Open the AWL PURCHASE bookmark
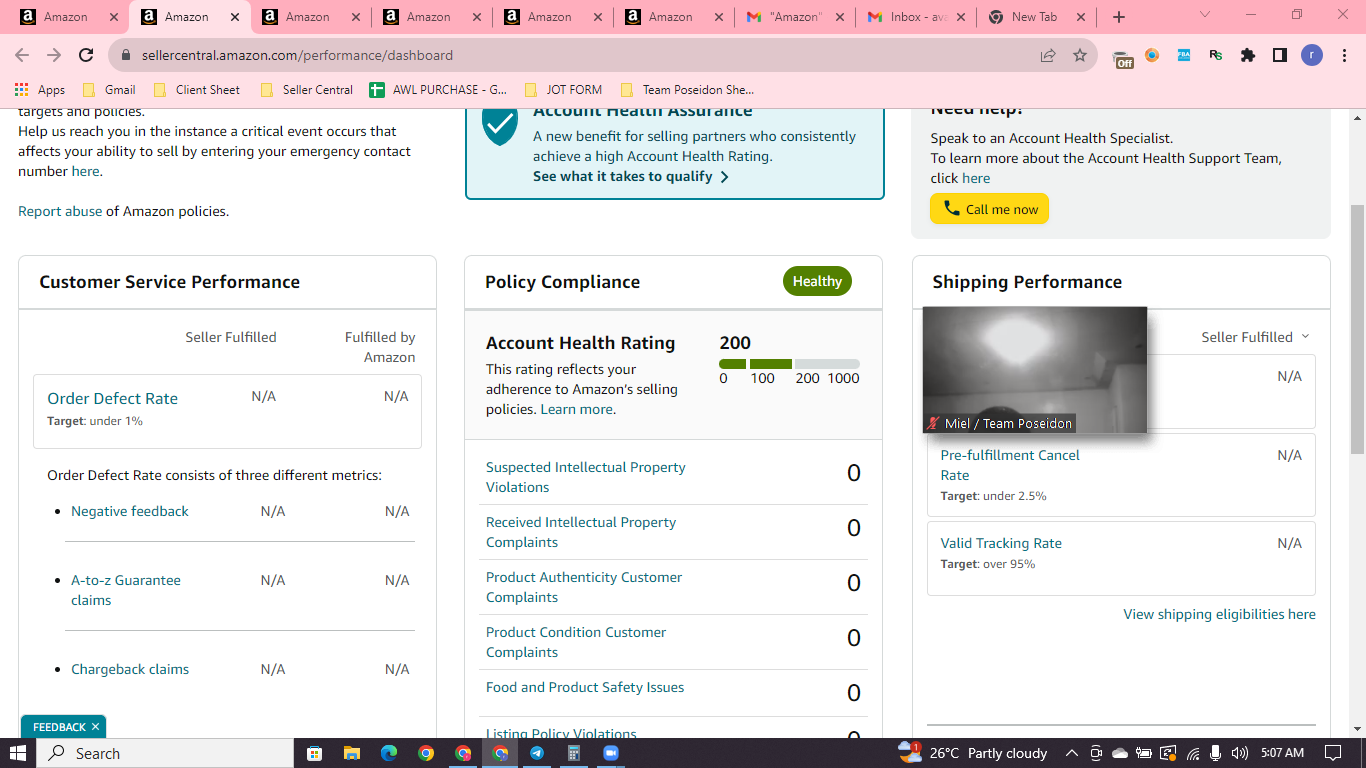Viewport: 1366px width, 768px height. click(x=438, y=90)
